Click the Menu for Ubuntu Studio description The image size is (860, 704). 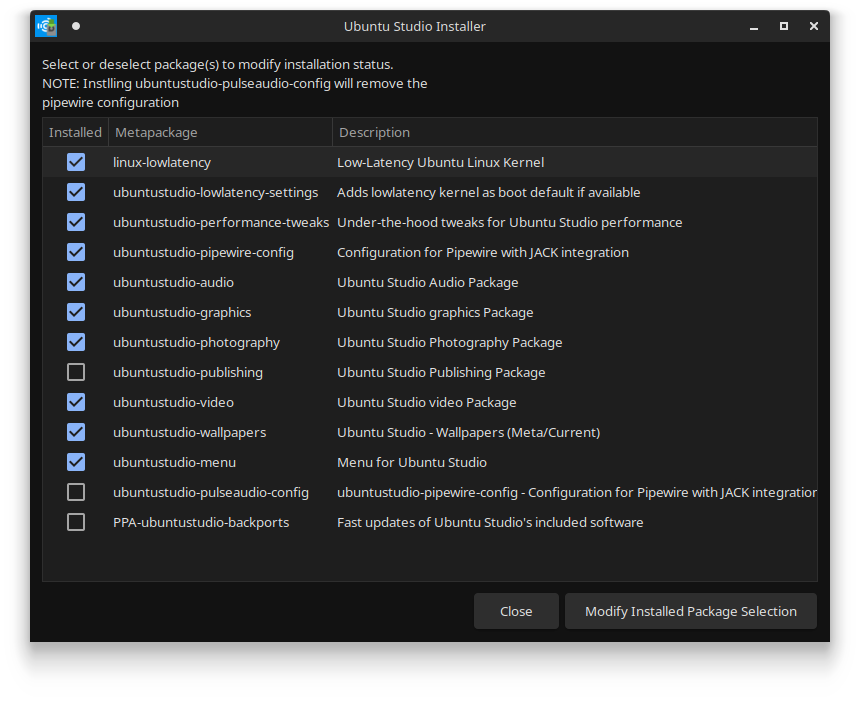click(412, 462)
